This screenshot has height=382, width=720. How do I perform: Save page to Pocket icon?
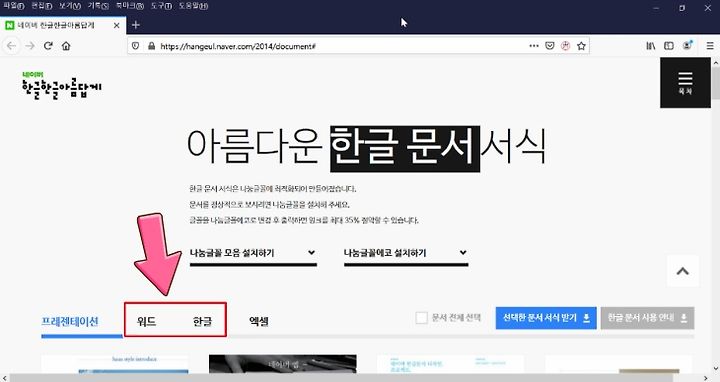[550, 46]
